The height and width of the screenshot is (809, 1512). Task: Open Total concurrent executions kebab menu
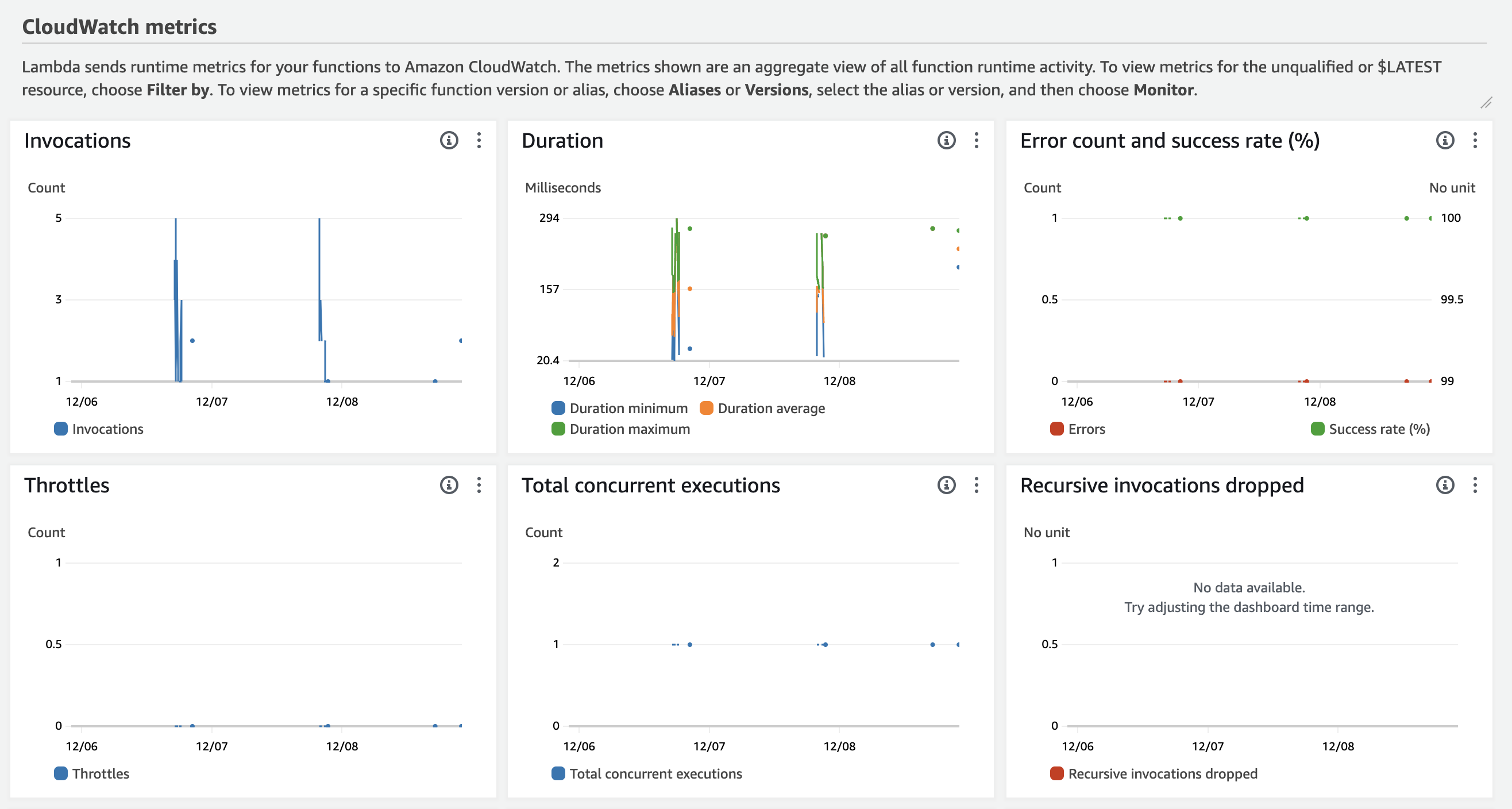coord(976,485)
